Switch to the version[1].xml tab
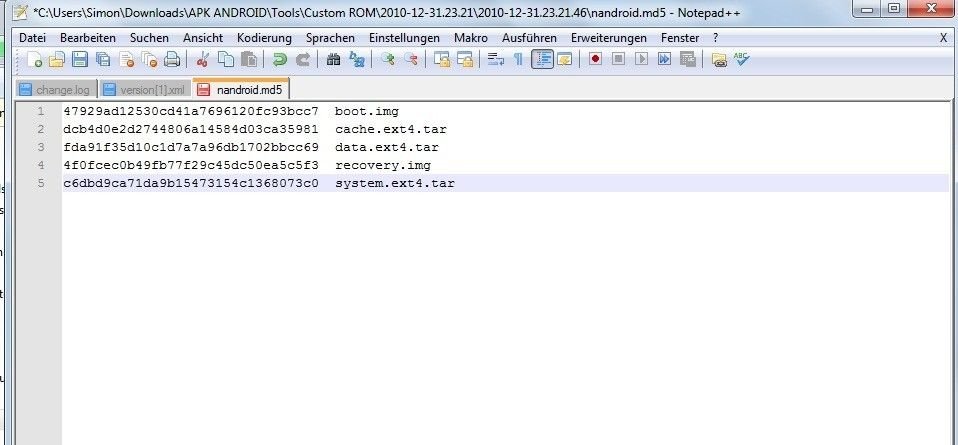958x445 pixels. [145, 90]
